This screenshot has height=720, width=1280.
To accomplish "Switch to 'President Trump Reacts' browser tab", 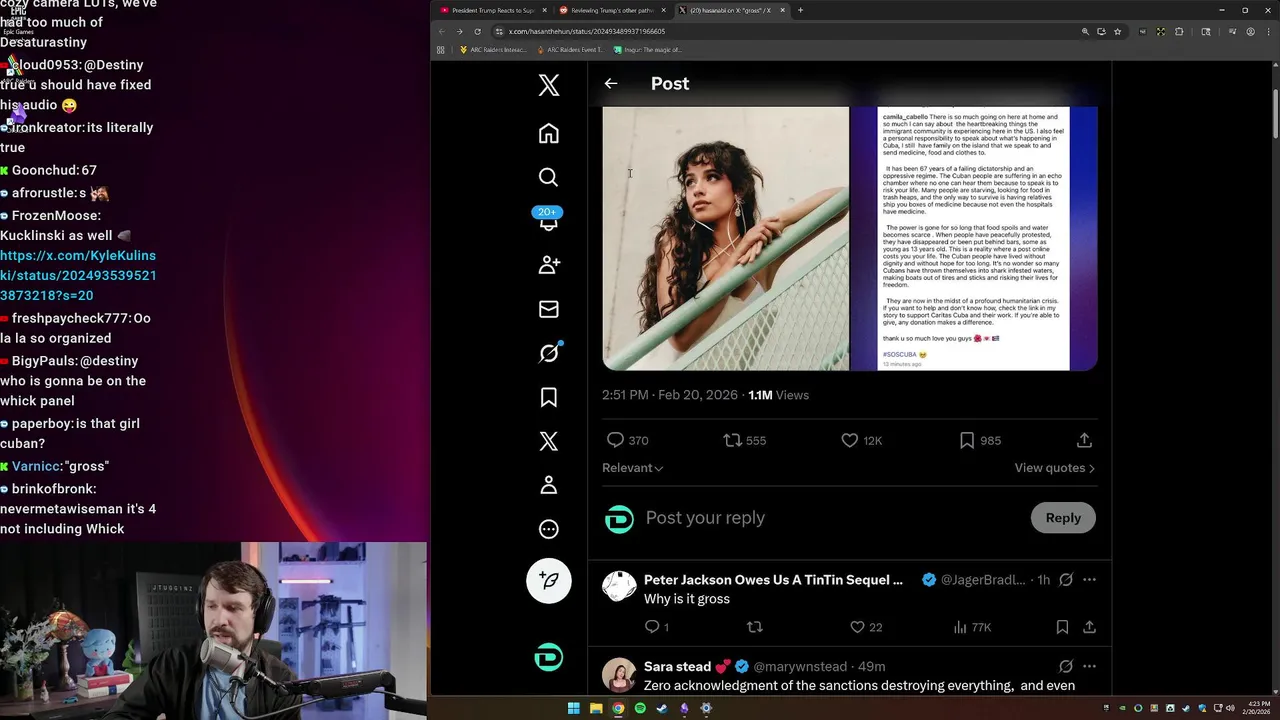I will pos(493,10).
